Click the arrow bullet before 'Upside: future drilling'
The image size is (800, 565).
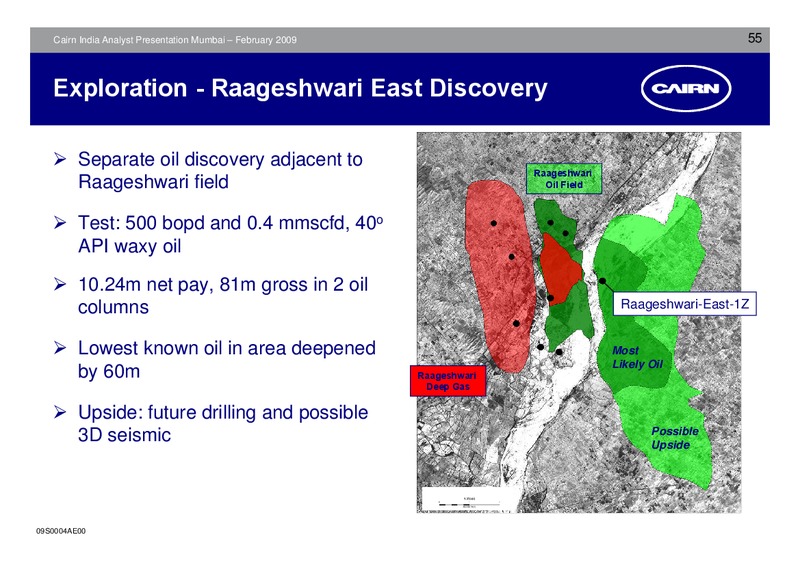60,412
